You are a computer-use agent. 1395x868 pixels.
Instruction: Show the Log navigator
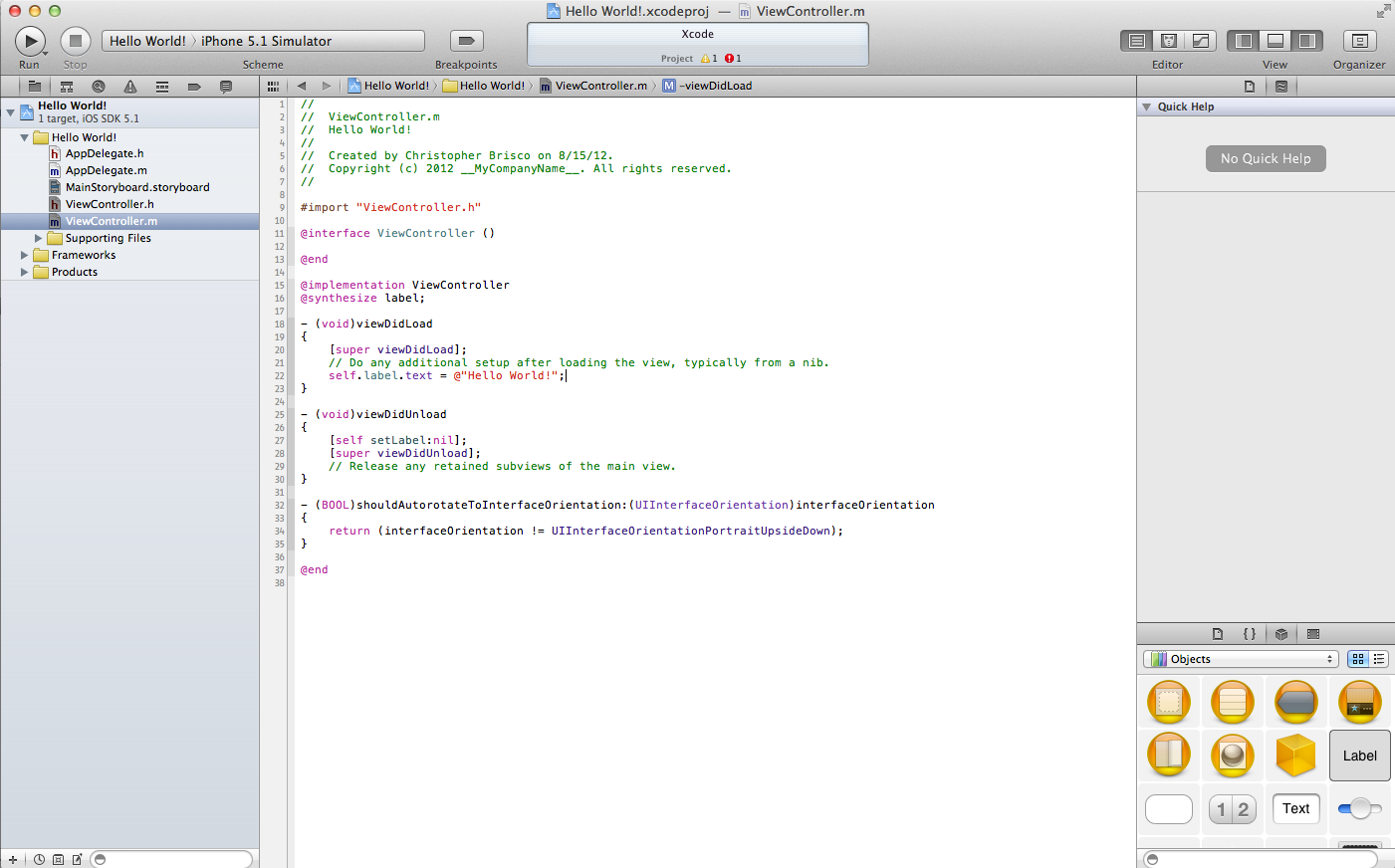(x=226, y=87)
